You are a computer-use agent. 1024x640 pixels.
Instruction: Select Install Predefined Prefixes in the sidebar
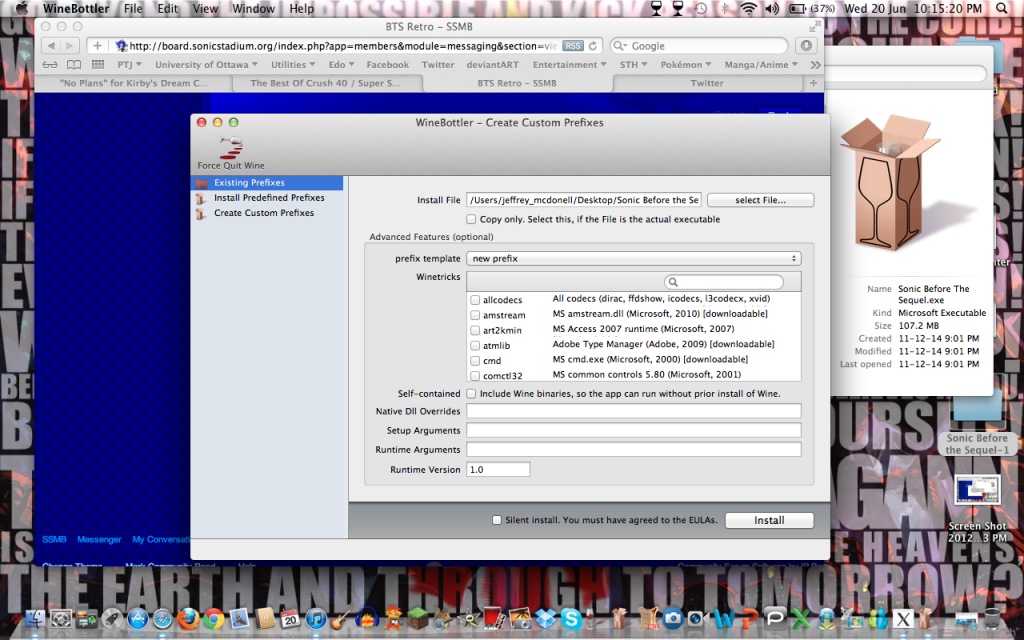coord(267,198)
